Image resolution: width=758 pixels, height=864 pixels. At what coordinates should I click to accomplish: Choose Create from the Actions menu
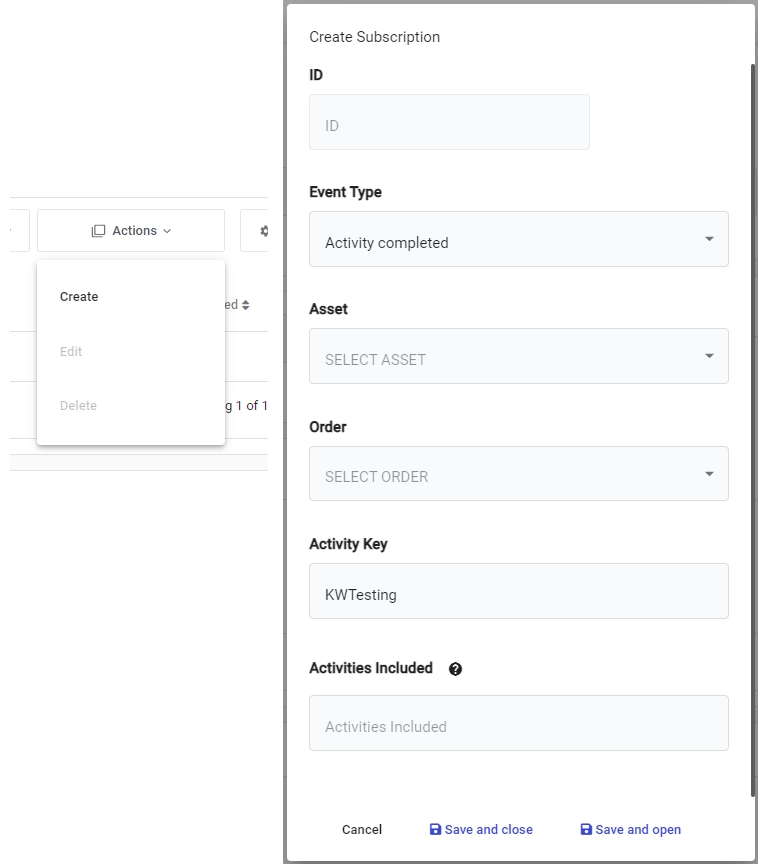tap(79, 297)
